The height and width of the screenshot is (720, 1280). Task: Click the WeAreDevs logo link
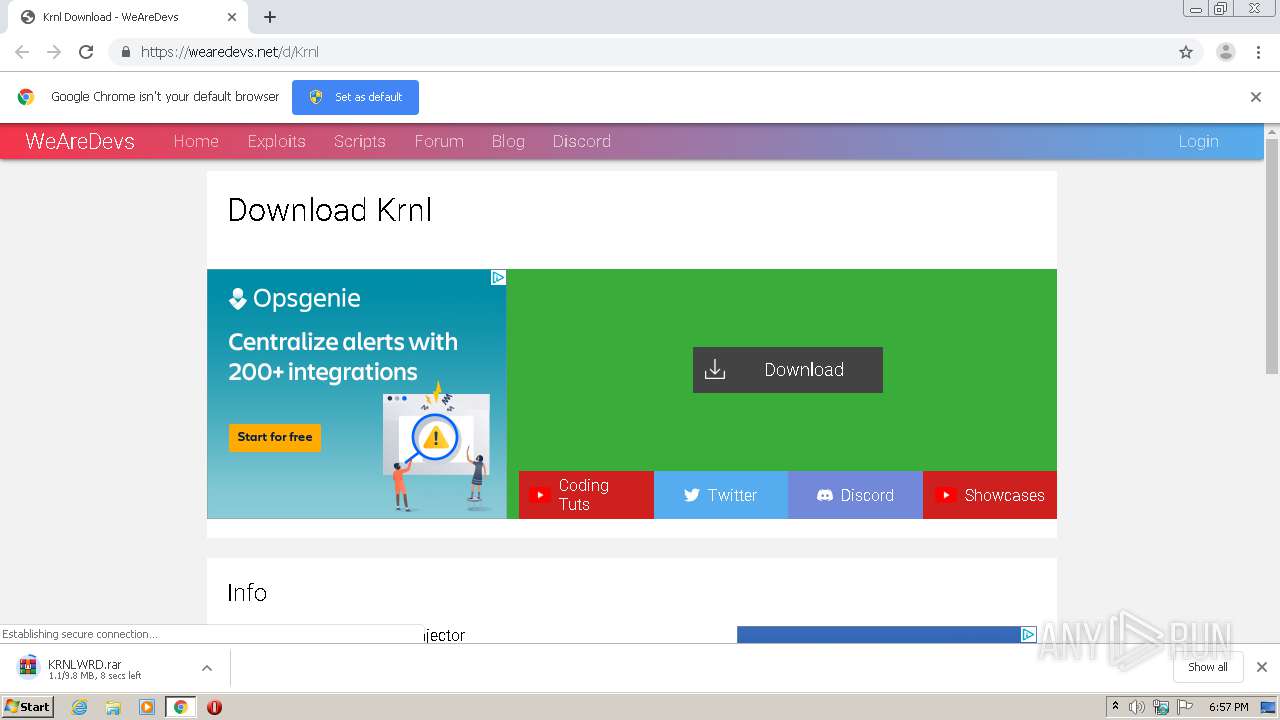coord(80,141)
